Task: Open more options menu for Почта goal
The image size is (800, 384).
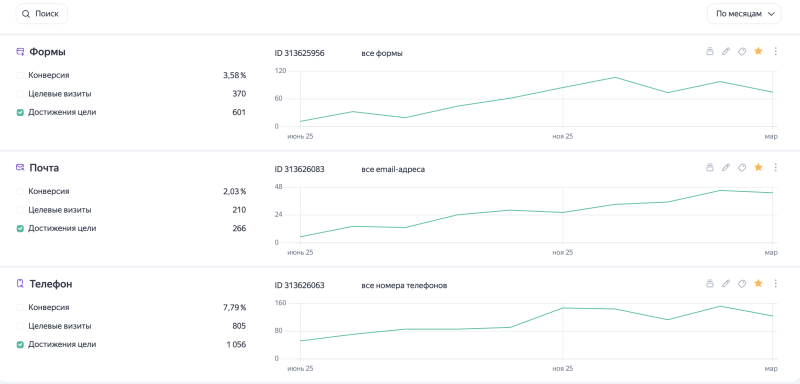Action: 776,167
